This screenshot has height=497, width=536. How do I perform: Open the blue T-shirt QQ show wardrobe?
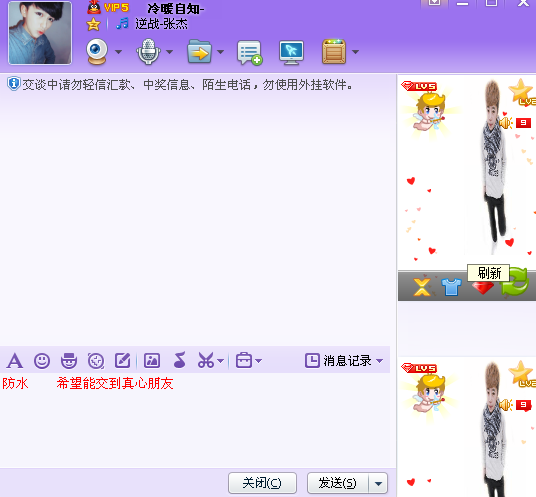tap(451, 286)
